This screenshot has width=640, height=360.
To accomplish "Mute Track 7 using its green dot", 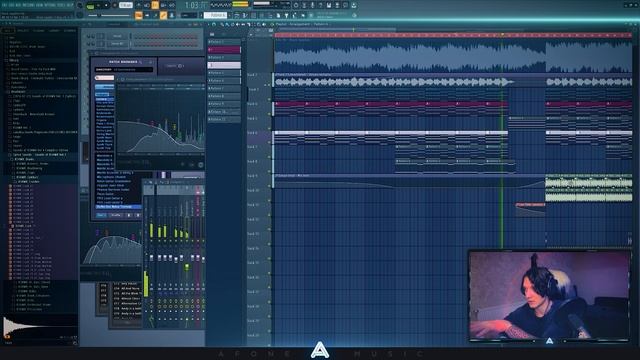I will point(269,157).
